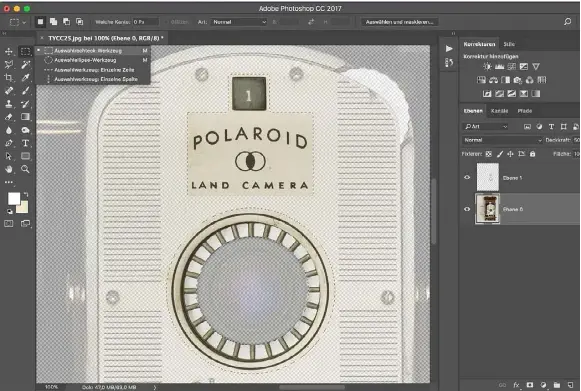Close the TYCC2S.jpg document tab
This screenshot has height=391, width=581.
(x=42, y=38)
